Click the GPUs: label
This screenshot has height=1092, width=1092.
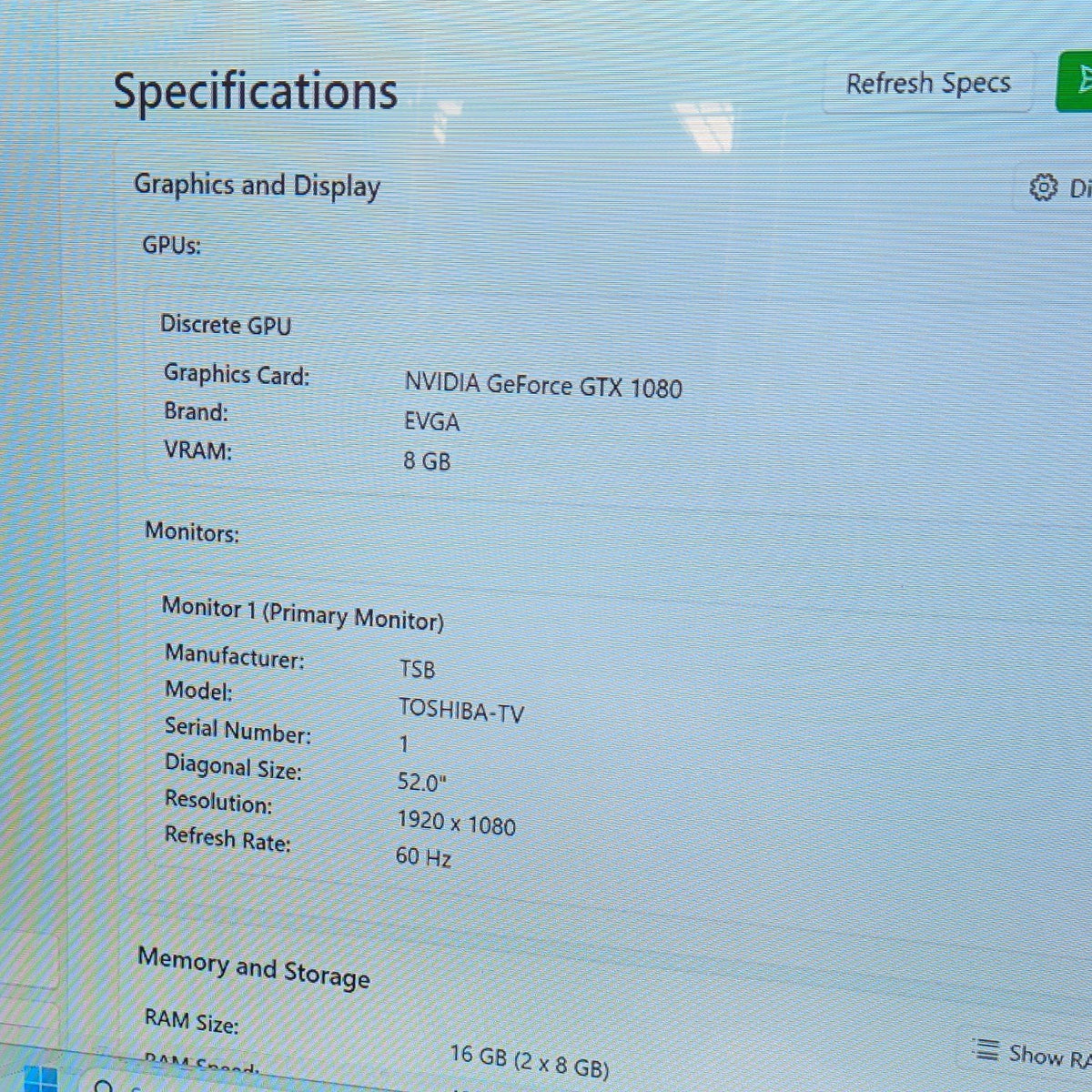click(x=171, y=245)
